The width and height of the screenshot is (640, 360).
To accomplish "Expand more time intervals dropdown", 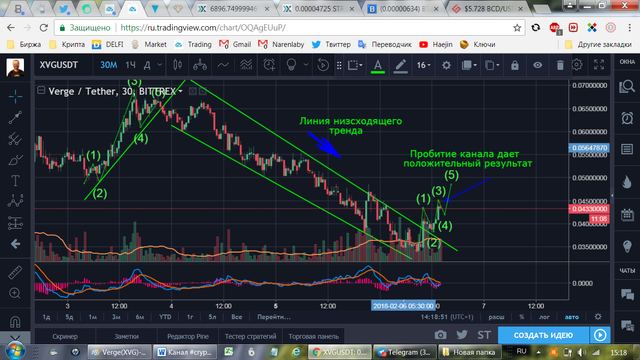I will click(160, 65).
